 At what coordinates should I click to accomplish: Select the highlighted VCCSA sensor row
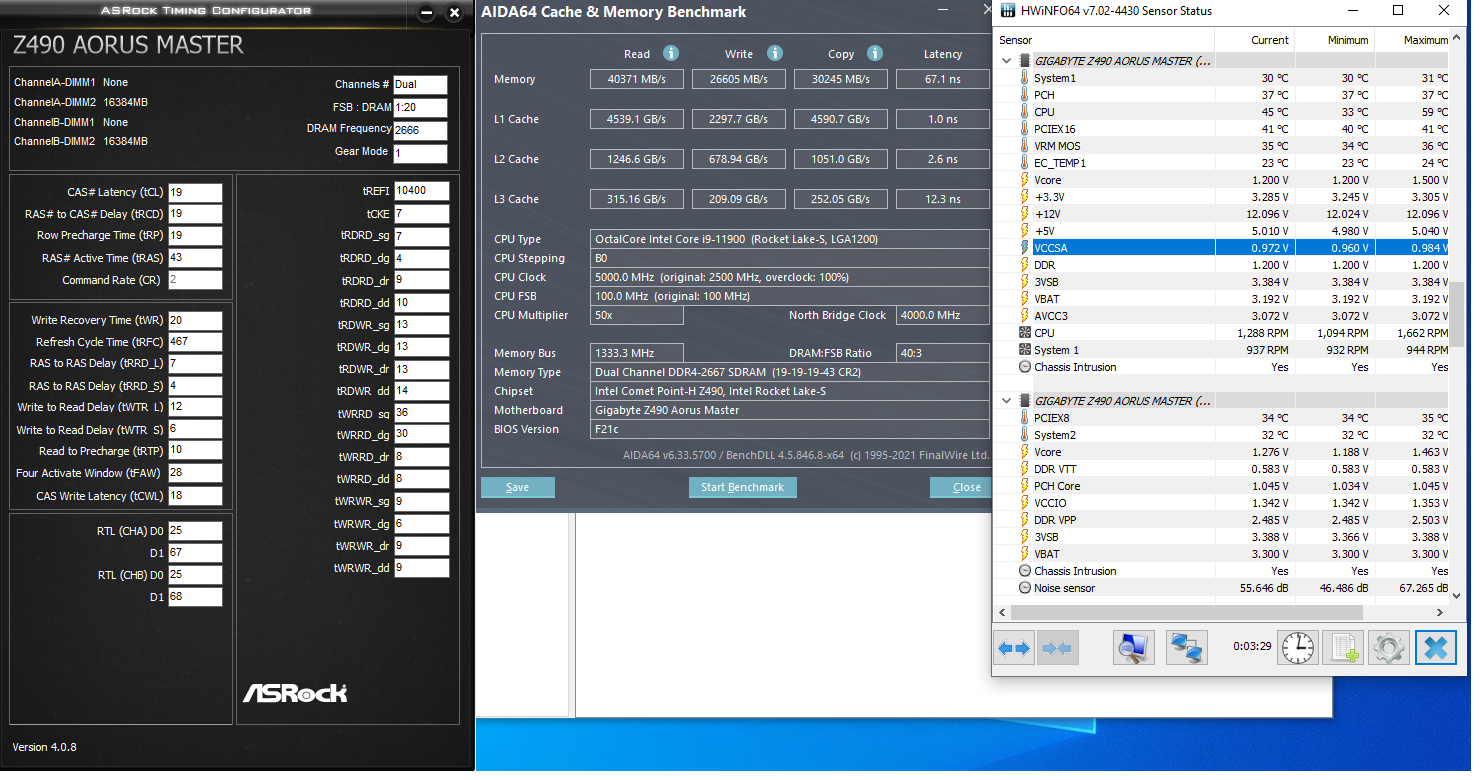tap(1223, 248)
